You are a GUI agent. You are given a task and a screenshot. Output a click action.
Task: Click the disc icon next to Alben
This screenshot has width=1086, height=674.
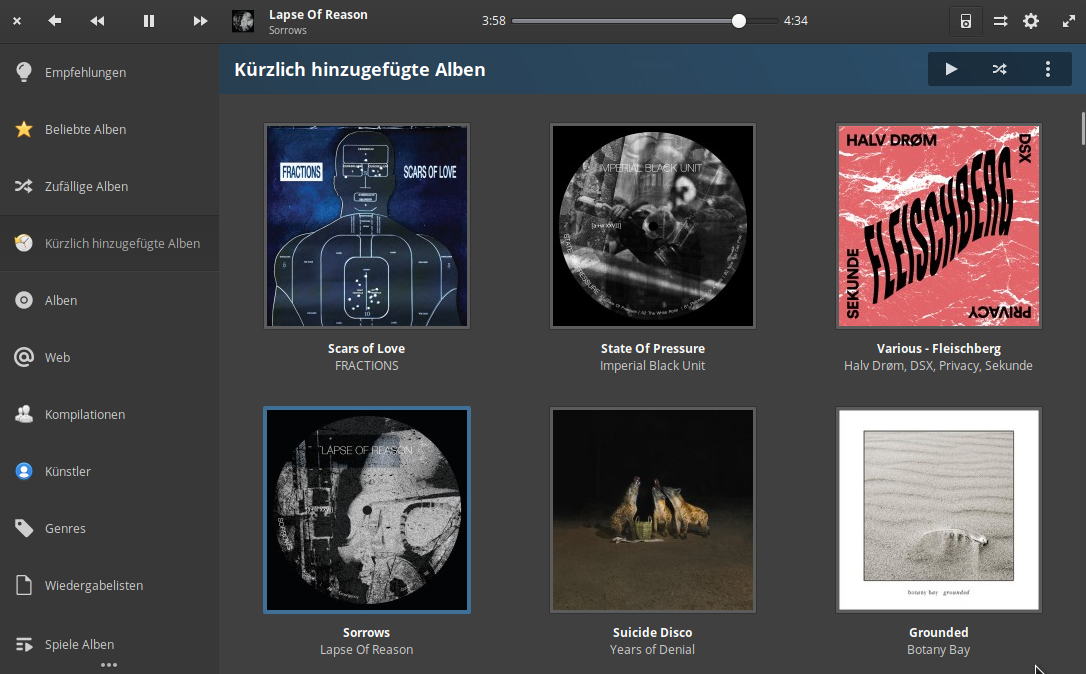[x=24, y=300]
